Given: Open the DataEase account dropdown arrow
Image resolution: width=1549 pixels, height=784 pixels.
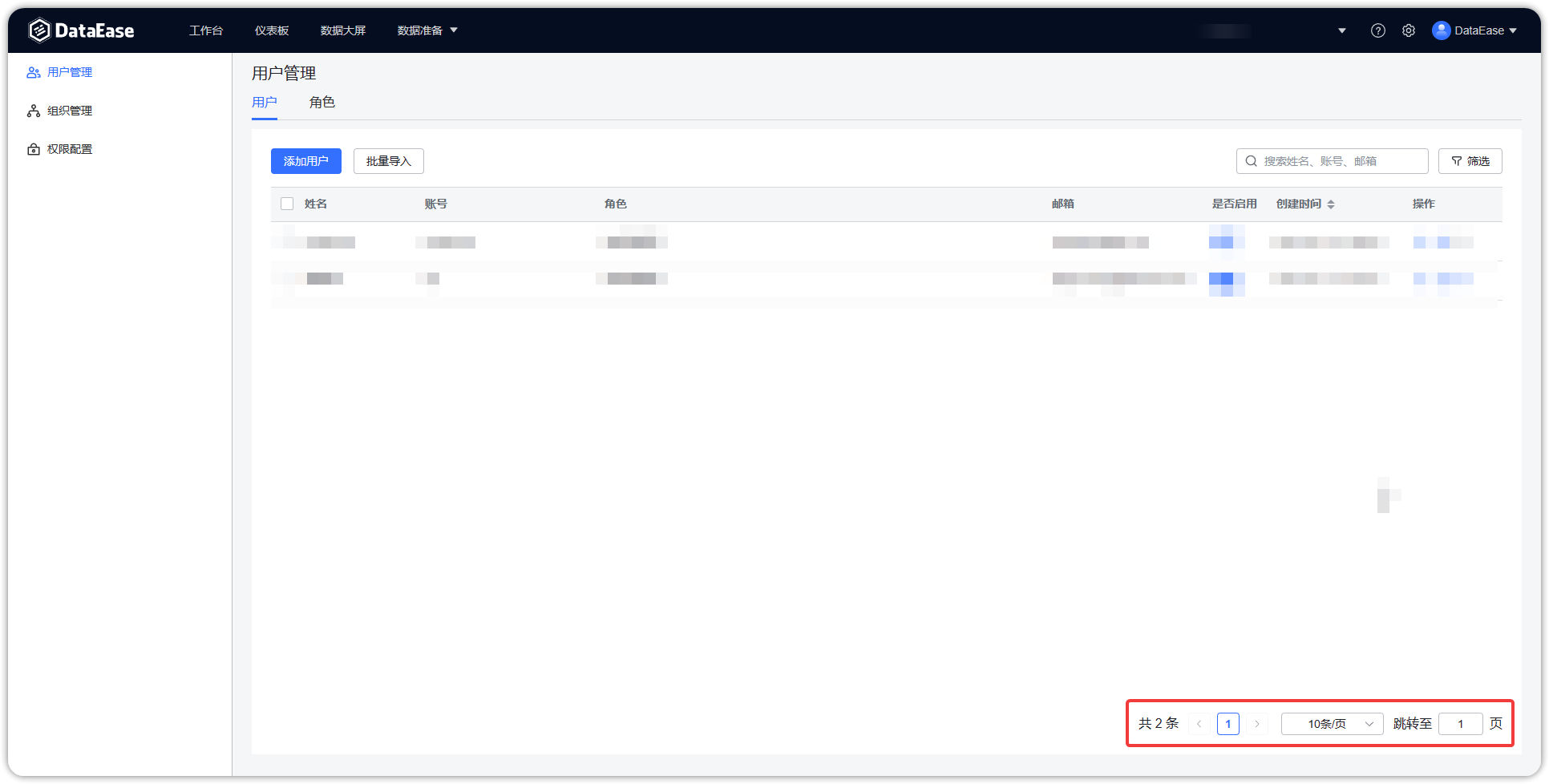Looking at the screenshot, I should point(1513,30).
